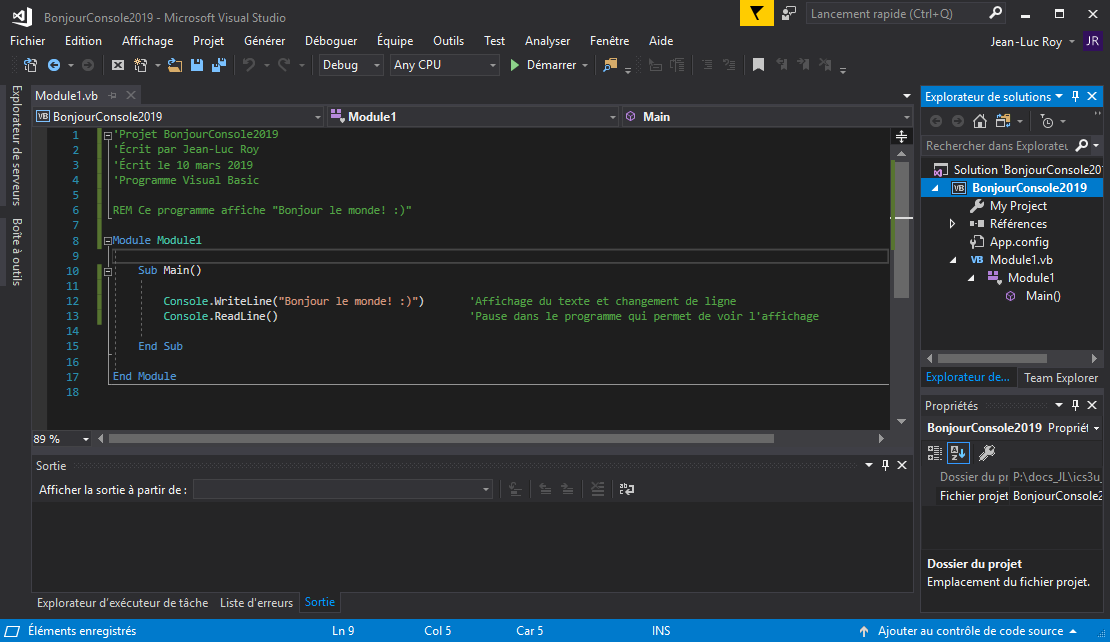Click the Home icon in Solution Explorer

[980, 122]
